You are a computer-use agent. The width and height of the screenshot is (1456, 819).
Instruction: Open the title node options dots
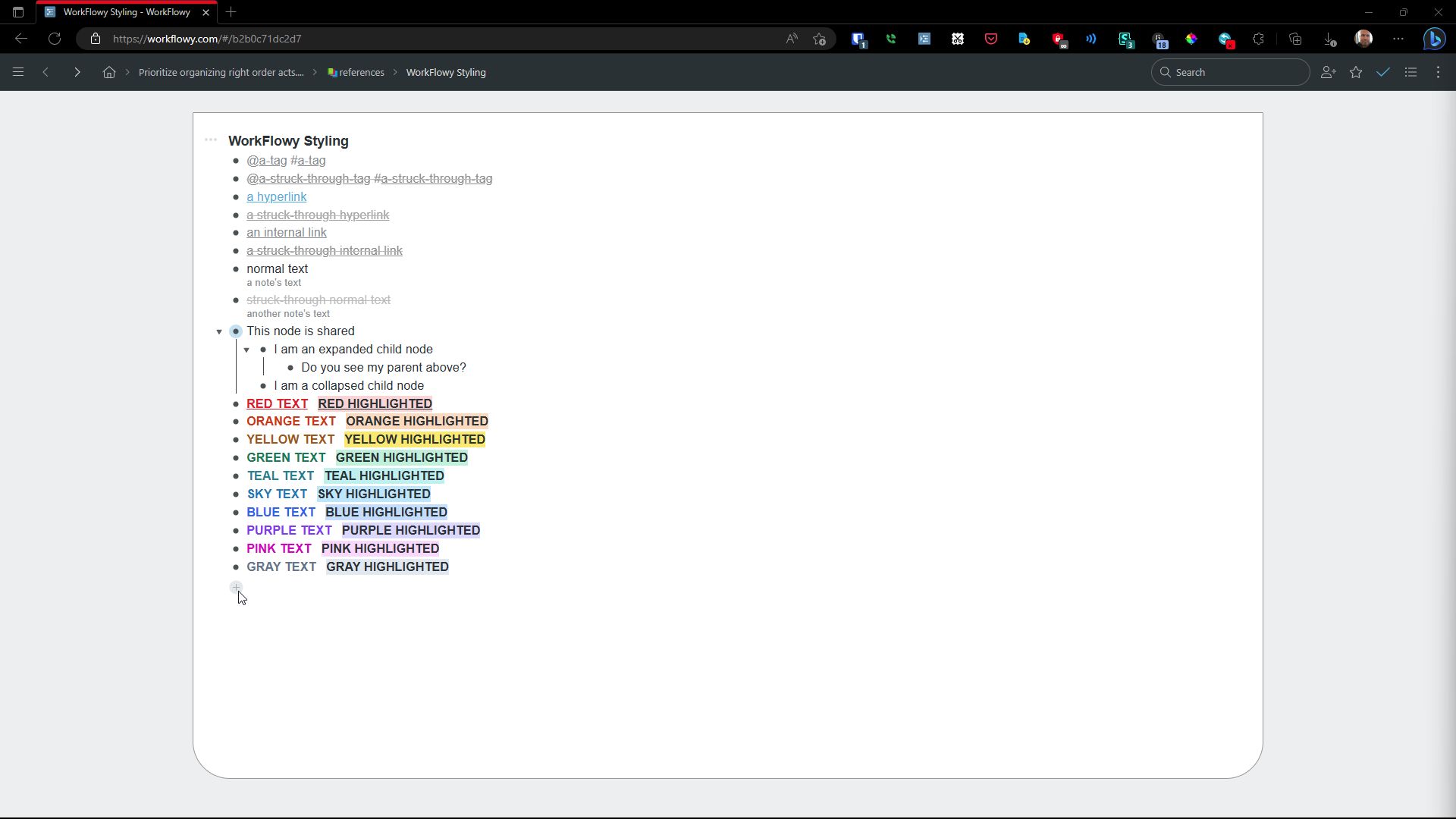point(211,140)
